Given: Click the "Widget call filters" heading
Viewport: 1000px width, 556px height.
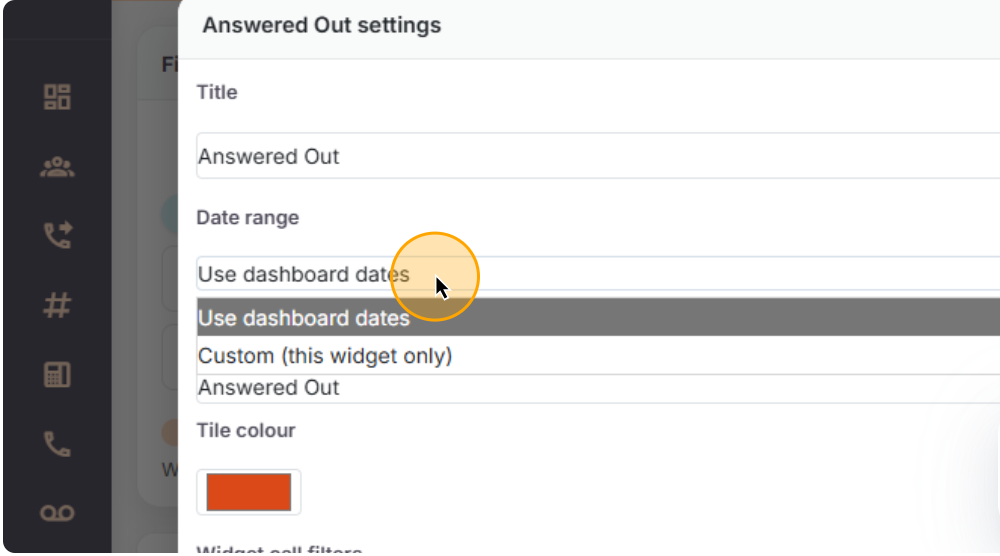Looking at the screenshot, I should click(279, 550).
